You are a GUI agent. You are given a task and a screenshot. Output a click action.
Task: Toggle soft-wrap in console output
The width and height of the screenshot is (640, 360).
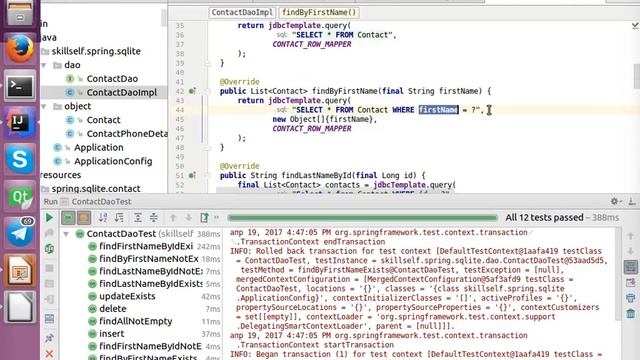(x=631, y=267)
